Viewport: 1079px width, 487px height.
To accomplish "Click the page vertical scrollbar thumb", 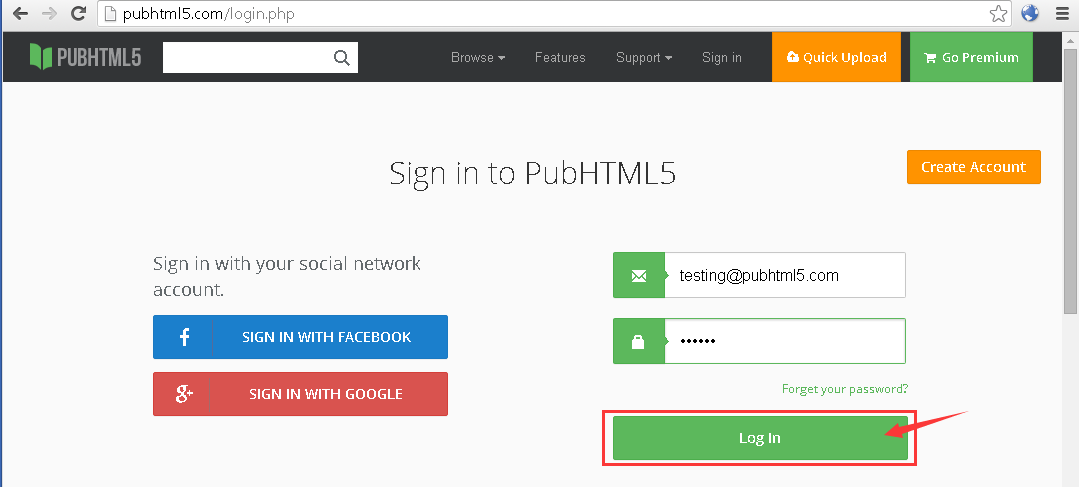I will 1069,200.
